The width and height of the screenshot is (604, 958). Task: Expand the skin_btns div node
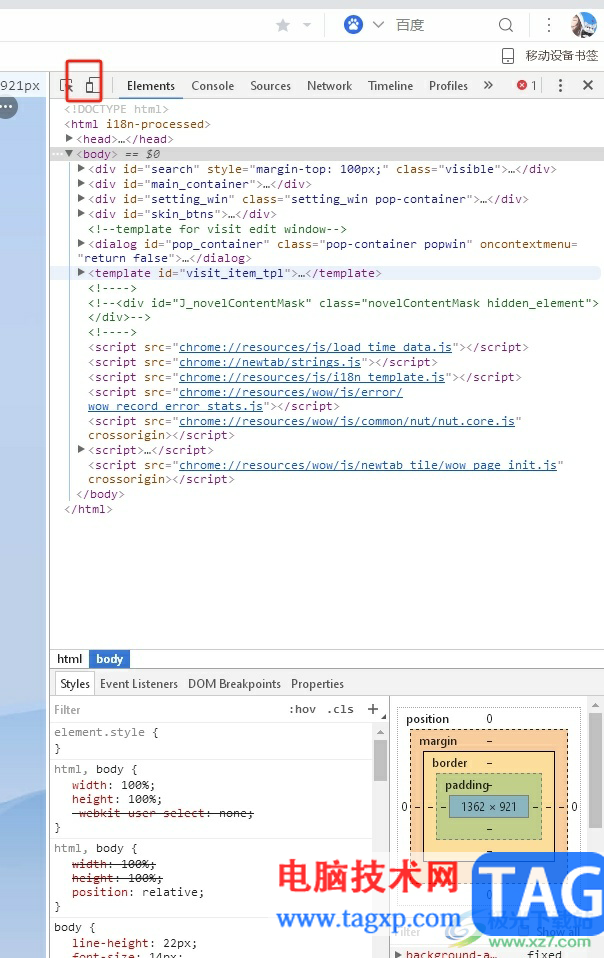tap(81, 214)
